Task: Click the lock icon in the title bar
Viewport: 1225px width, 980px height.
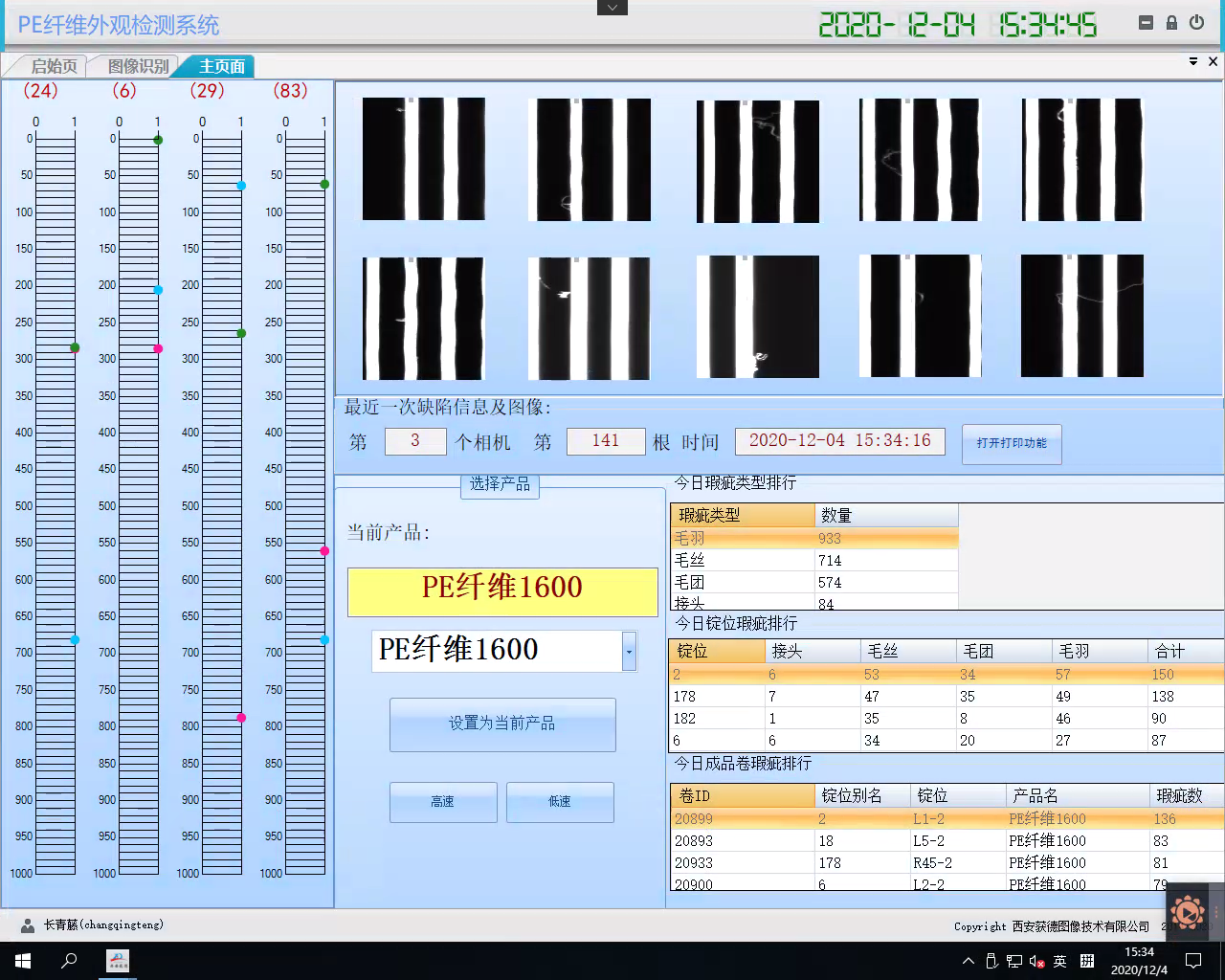Action: point(1171,22)
